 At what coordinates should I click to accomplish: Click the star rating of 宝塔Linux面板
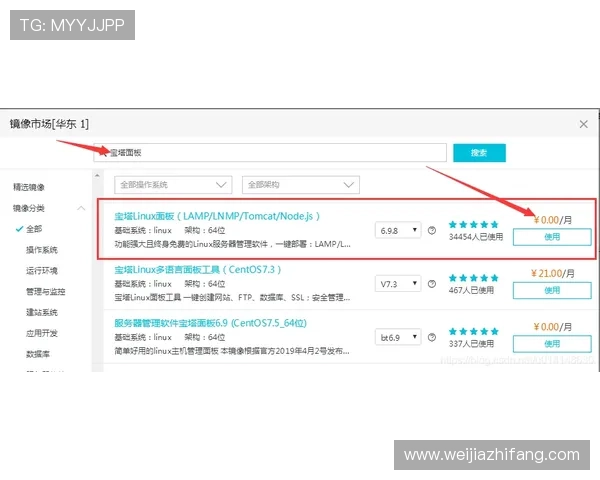tap(473, 224)
